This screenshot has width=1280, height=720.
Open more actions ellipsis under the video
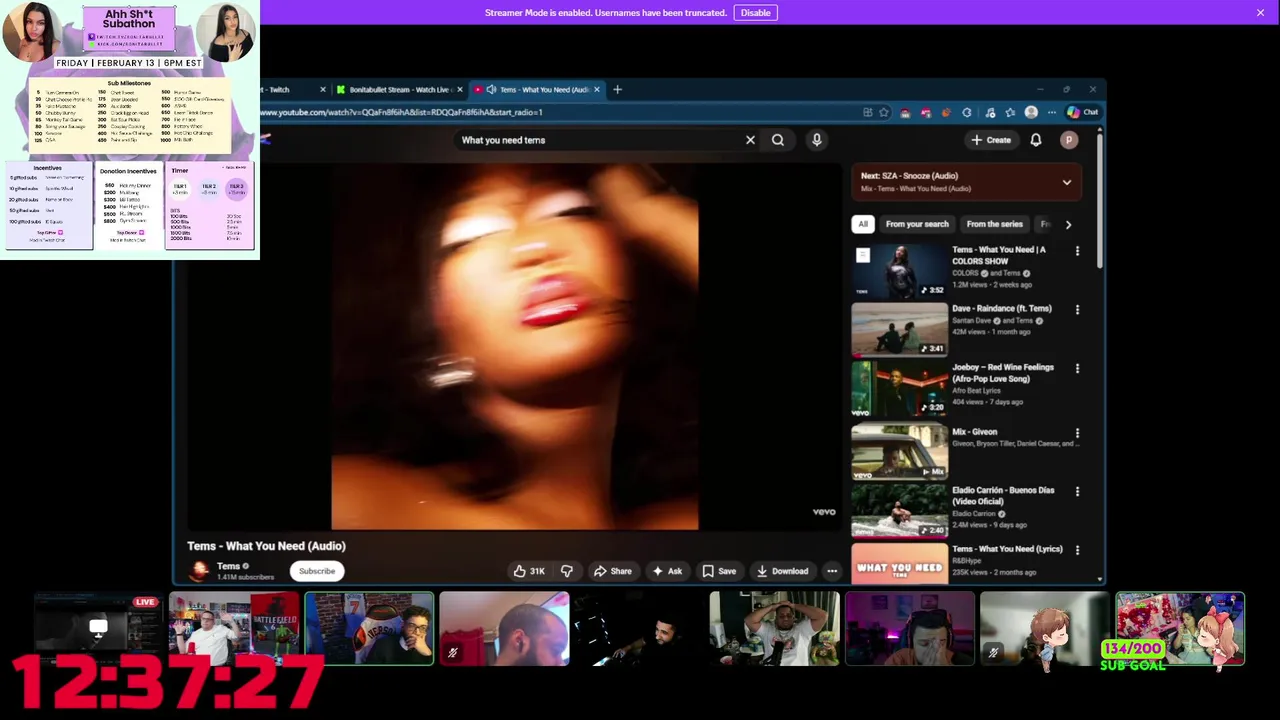(832, 571)
